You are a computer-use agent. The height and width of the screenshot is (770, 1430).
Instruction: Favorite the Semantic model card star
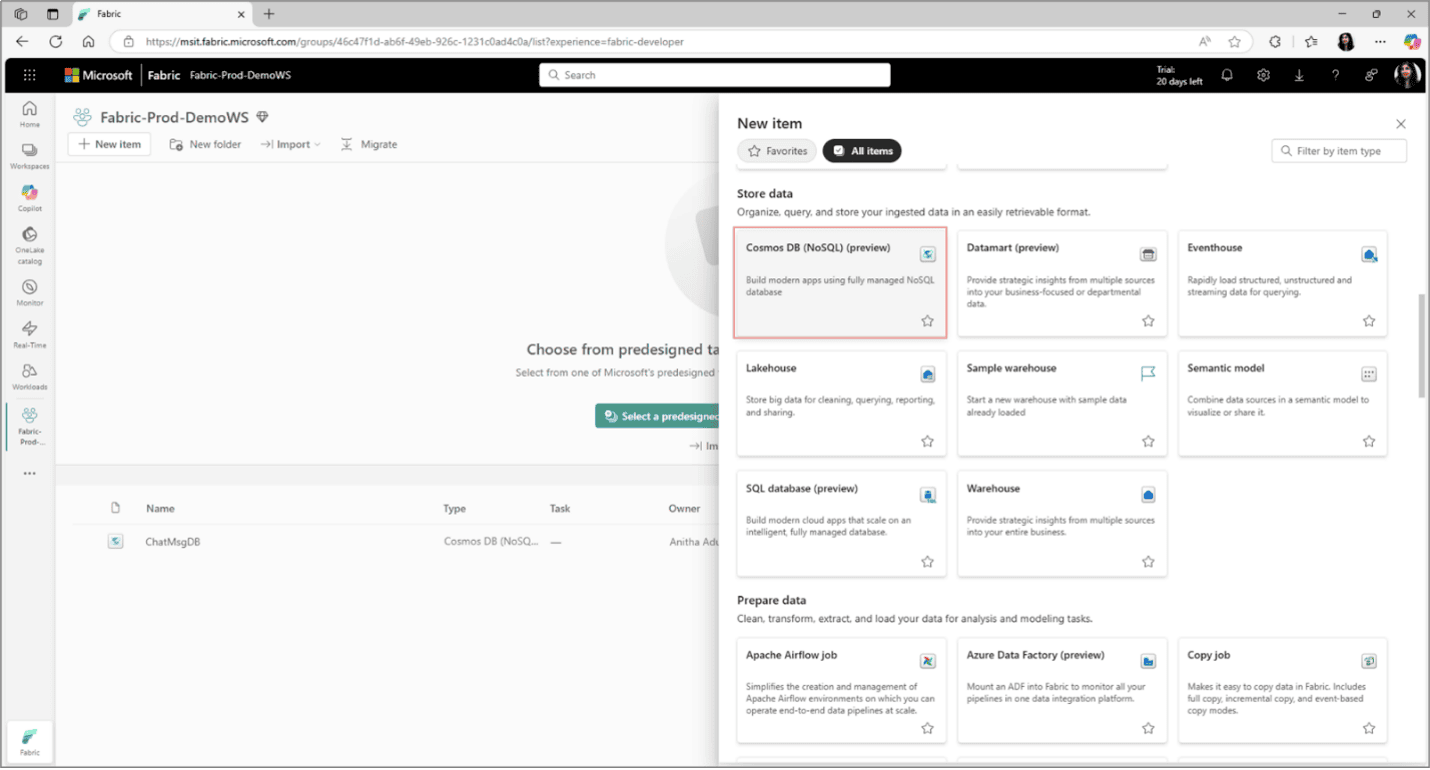tap(1369, 441)
